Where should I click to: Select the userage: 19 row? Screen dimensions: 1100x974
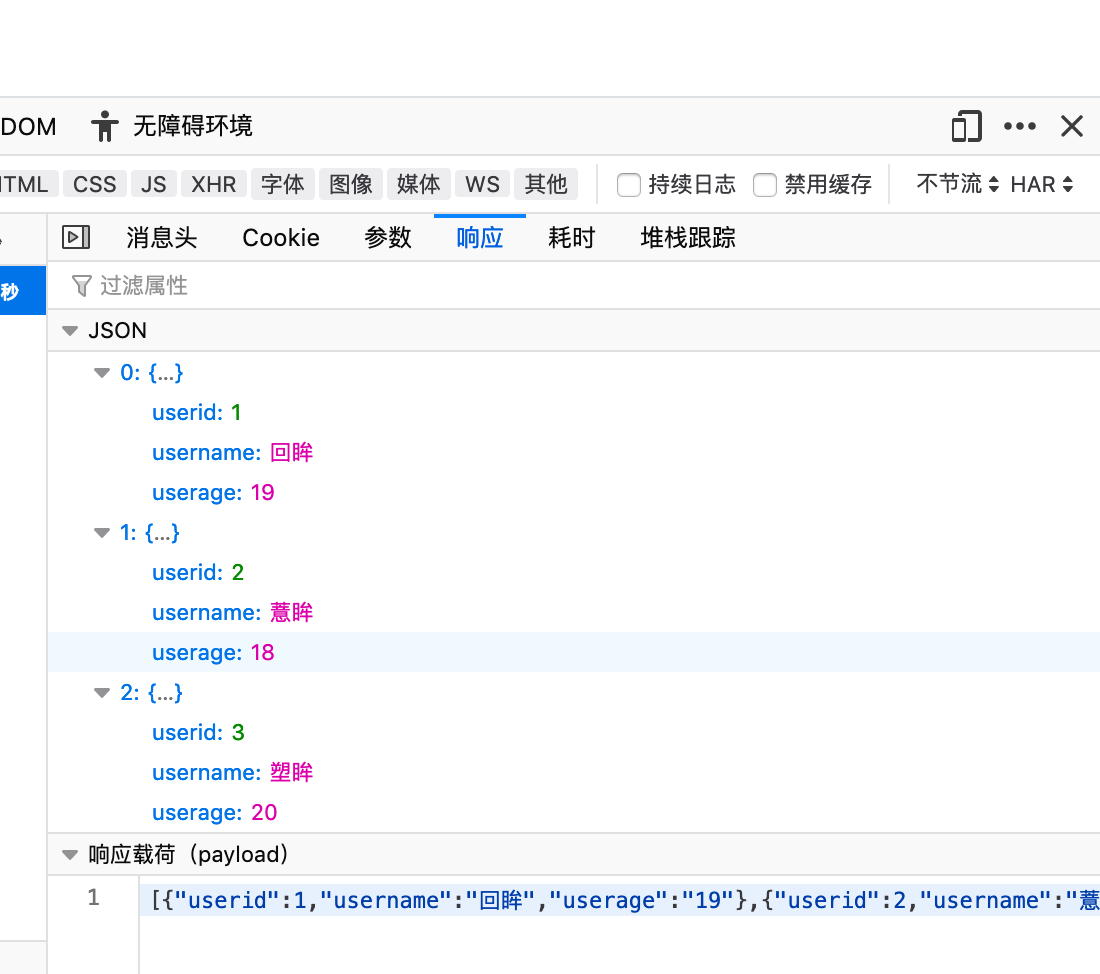click(x=574, y=493)
